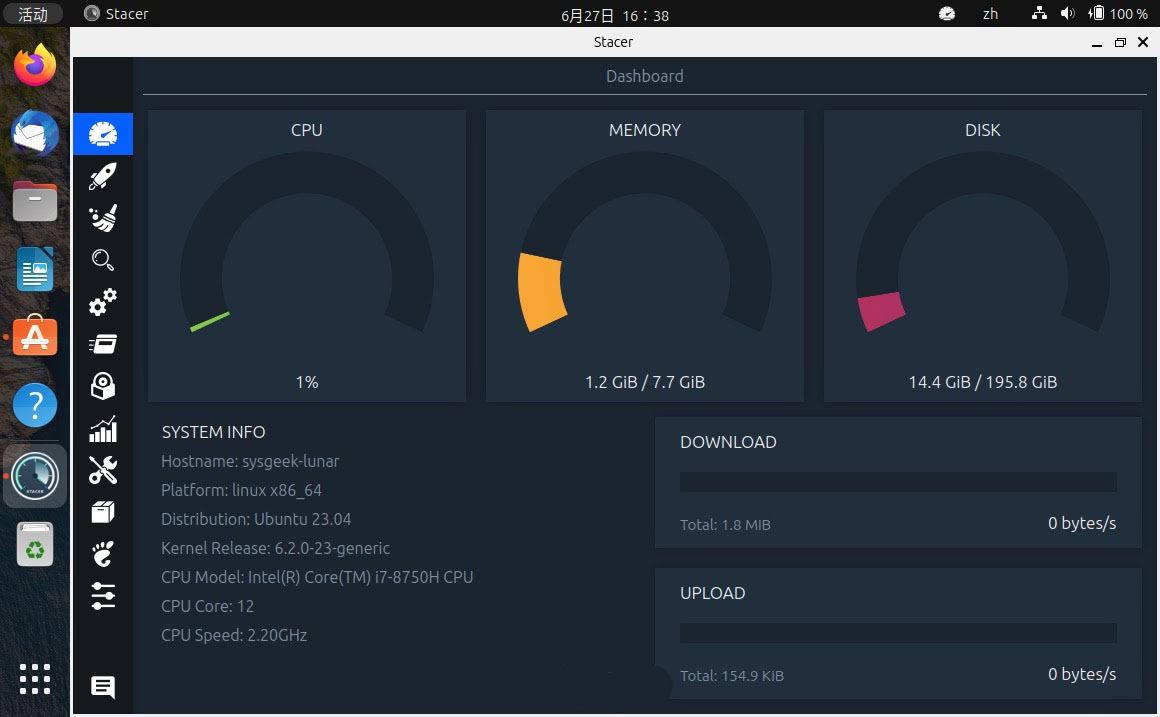1160x717 pixels.
Task: Open GNOME Settings footprint icon
Action: click(x=103, y=554)
